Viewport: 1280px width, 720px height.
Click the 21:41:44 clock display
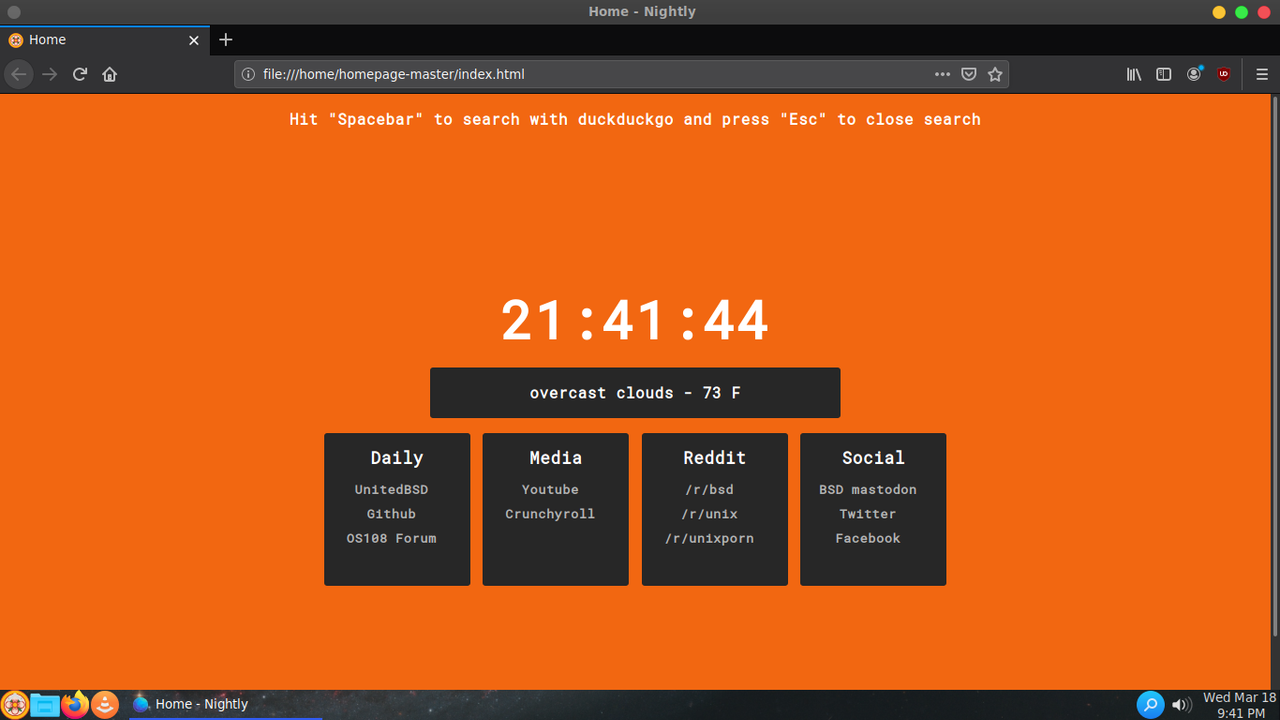coord(635,321)
